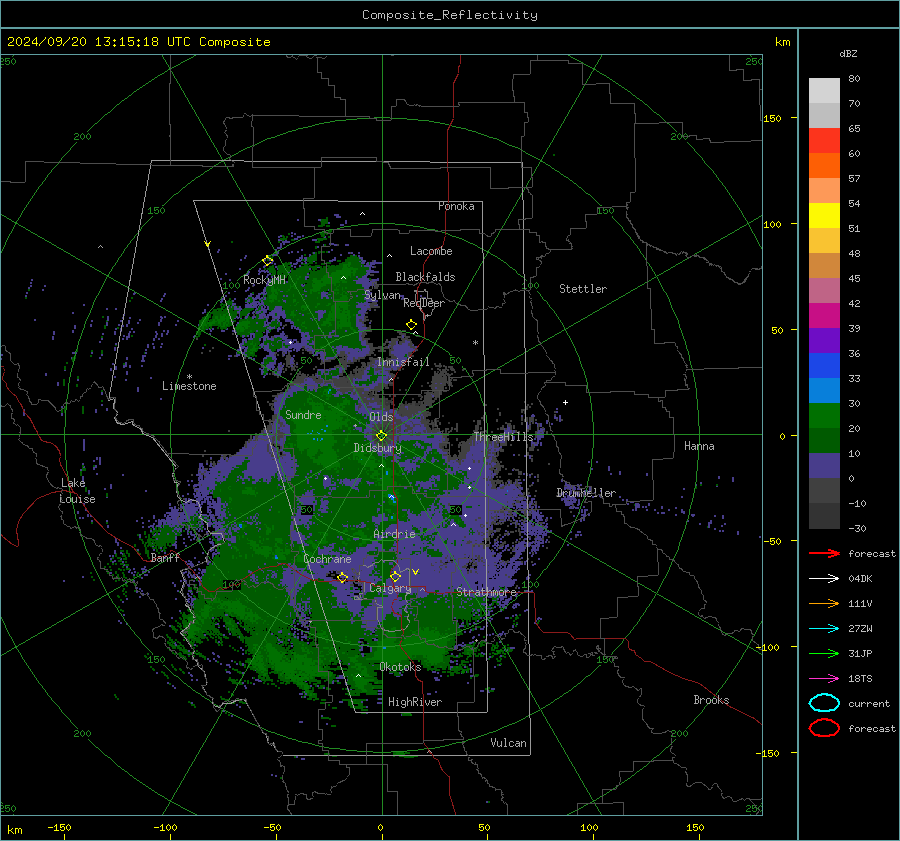Screen dimensions: 900x841
Task: Click the 150 right axis tick label
Action: point(772,118)
